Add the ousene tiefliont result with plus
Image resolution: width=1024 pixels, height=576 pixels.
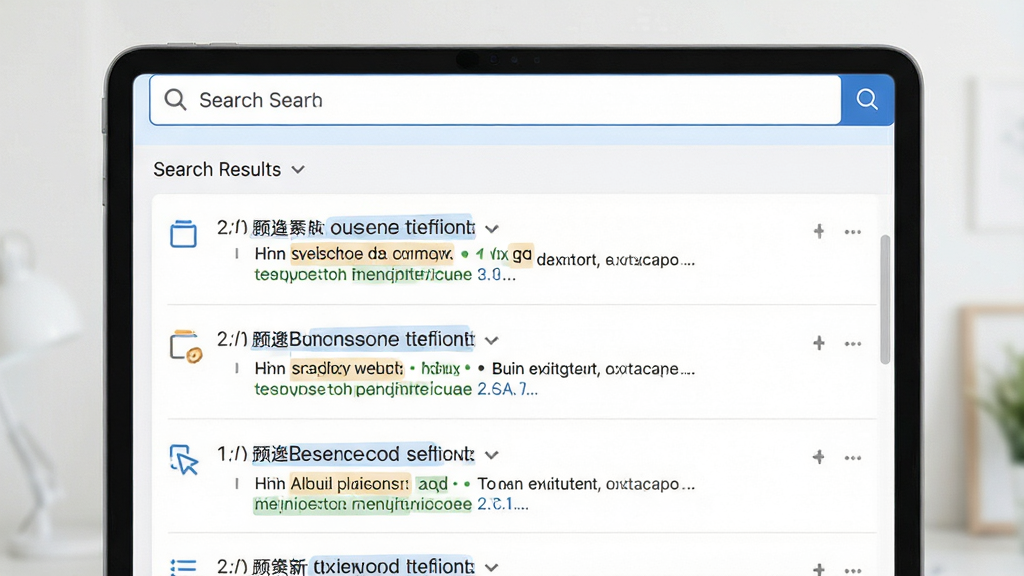(x=818, y=231)
